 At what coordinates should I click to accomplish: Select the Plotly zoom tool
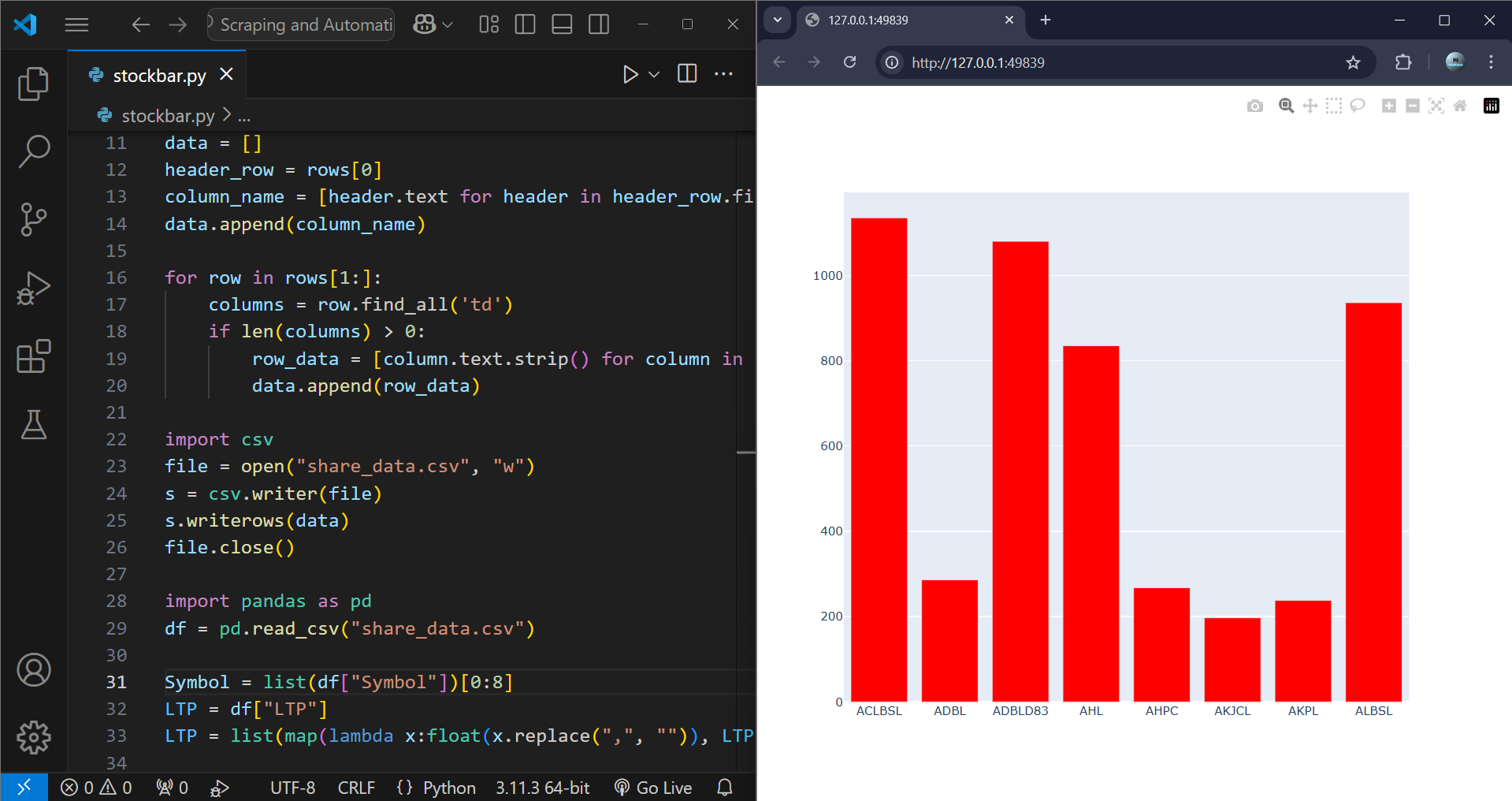[1286, 106]
